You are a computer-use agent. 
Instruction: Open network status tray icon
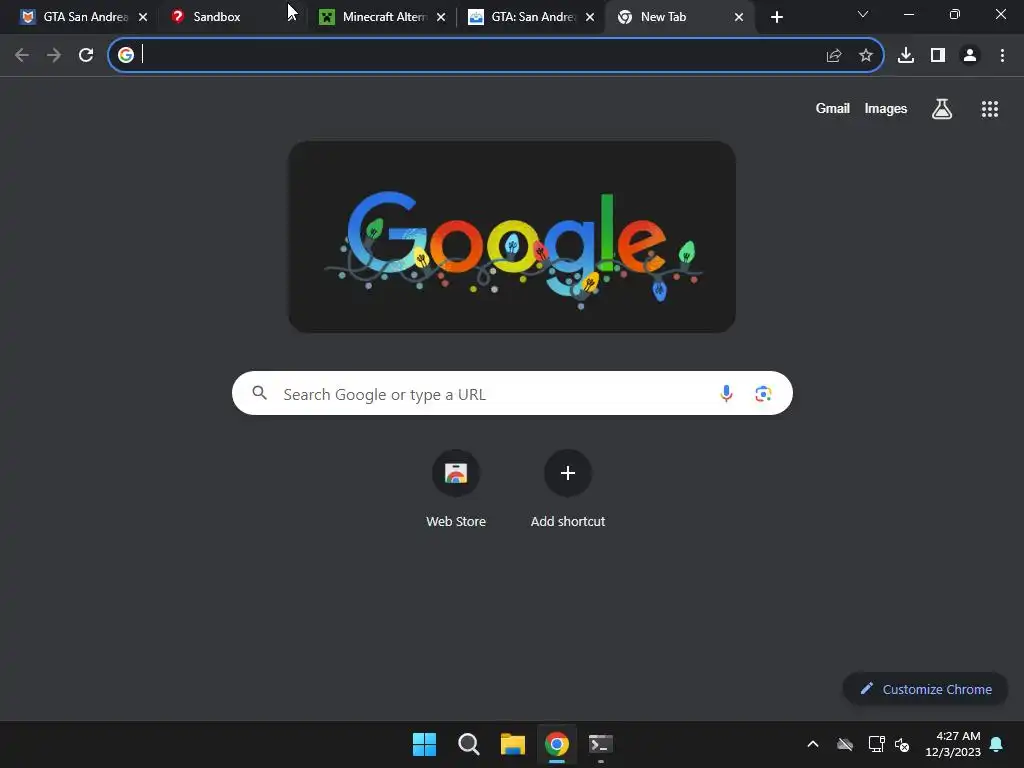876,744
